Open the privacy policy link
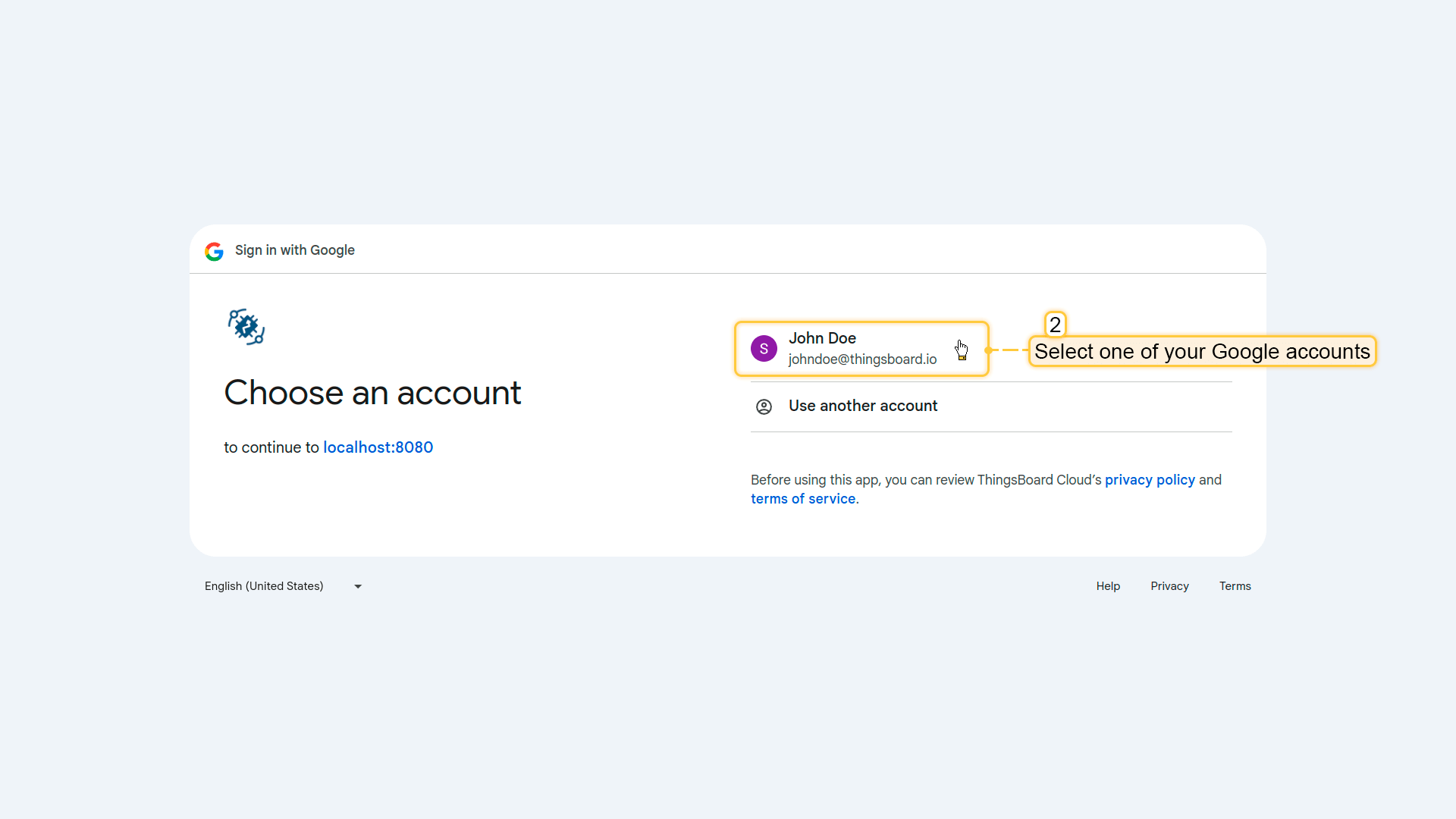Image resolution: width=1456 pixels, height=819 pixels. [1150, 480]
